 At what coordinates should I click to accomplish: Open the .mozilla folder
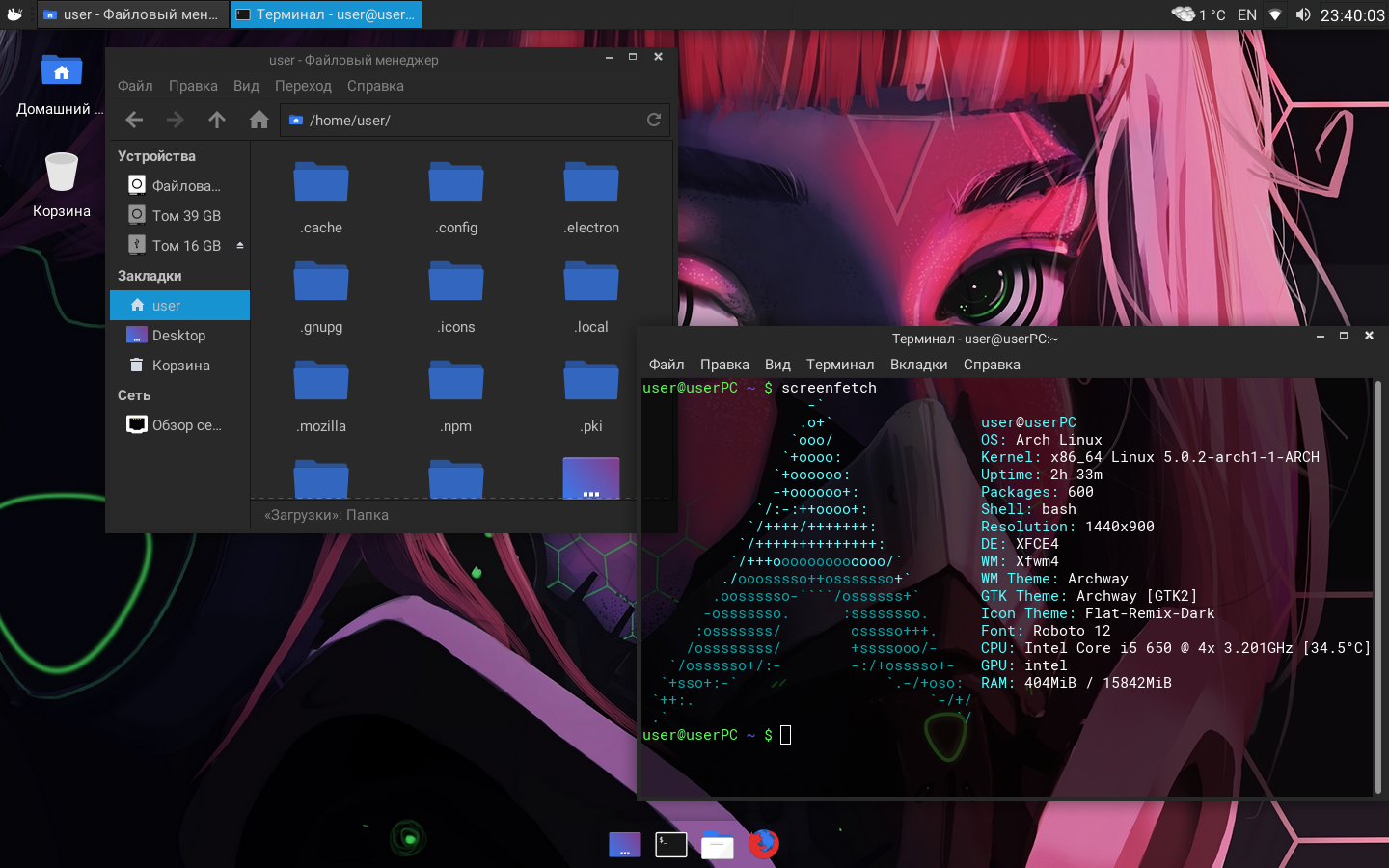click(x=321, y=397)
